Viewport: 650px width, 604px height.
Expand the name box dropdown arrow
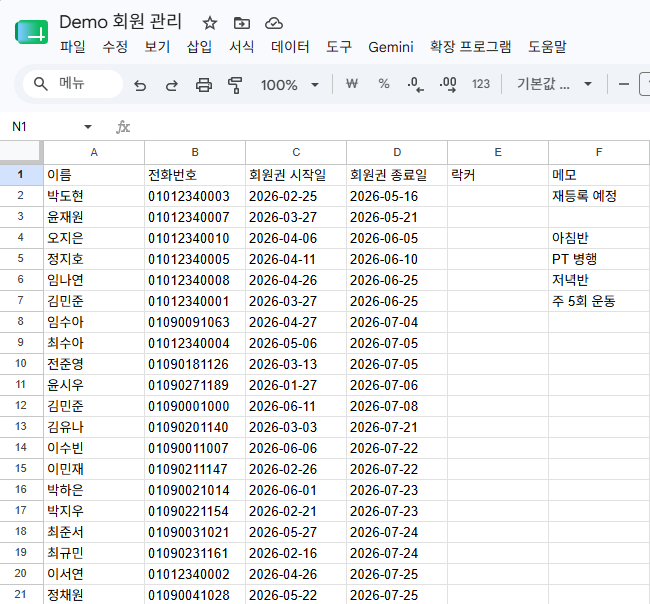[x=87, y=127]
